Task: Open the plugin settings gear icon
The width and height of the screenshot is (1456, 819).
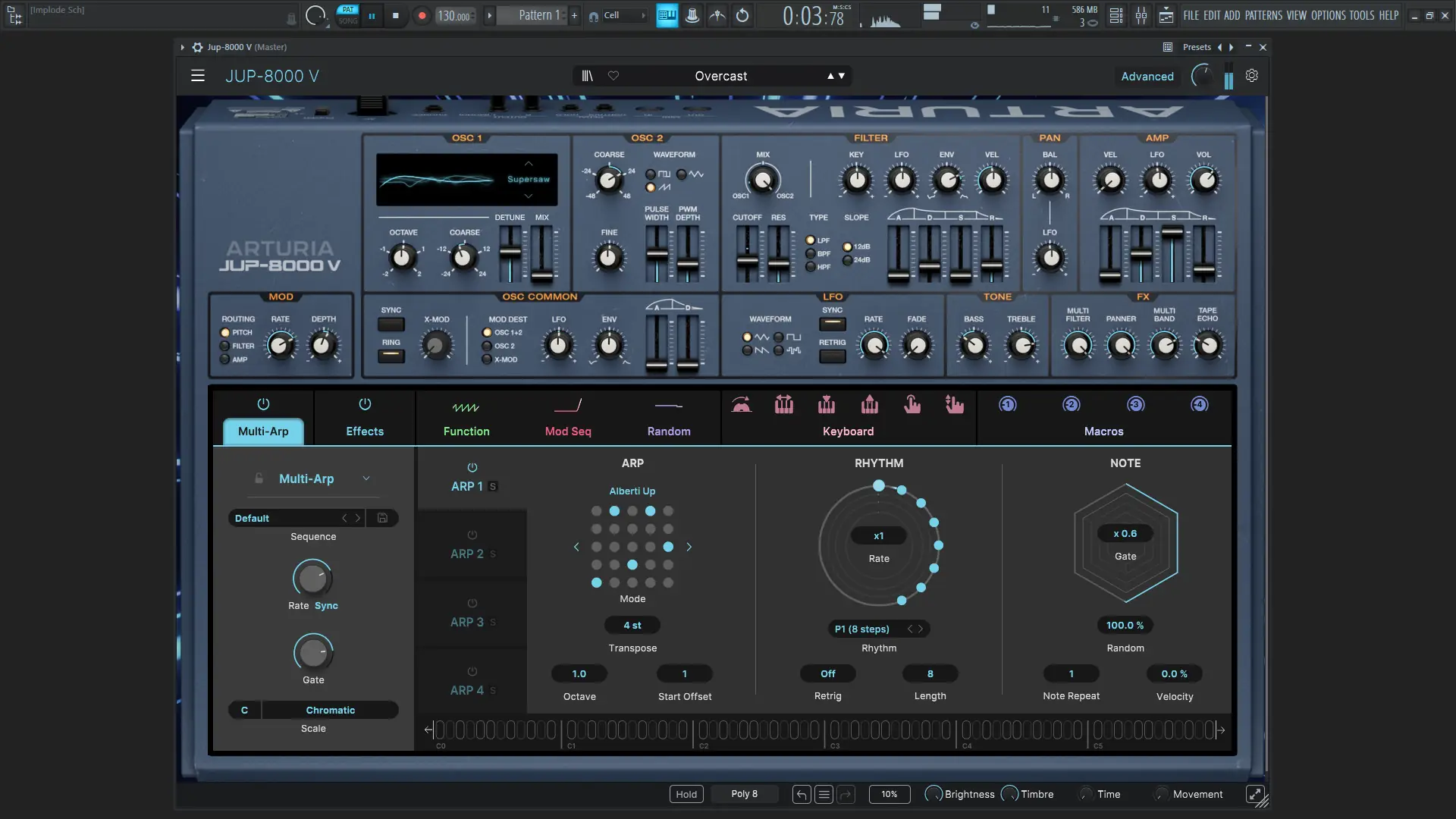Action: coord(1252,76)
